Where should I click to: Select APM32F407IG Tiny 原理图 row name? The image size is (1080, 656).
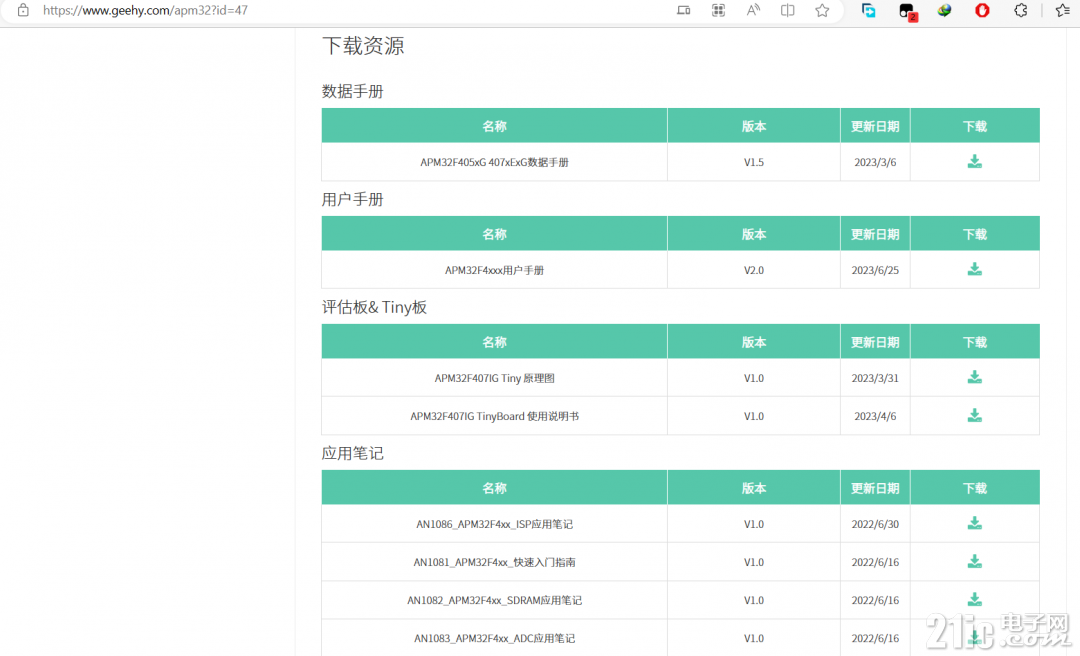495,378
